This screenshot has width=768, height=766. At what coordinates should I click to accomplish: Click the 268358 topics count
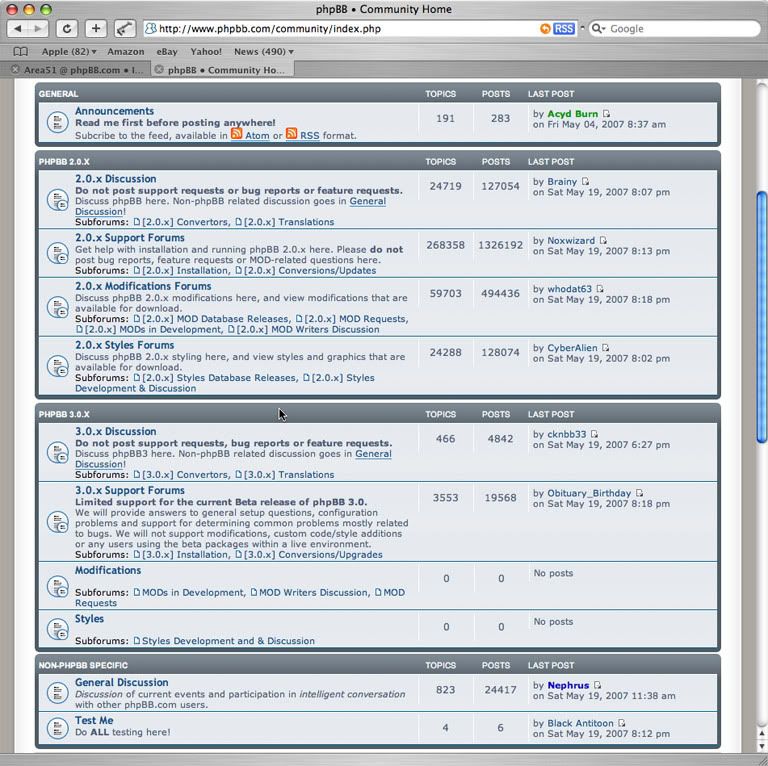[x=445, y=245]
